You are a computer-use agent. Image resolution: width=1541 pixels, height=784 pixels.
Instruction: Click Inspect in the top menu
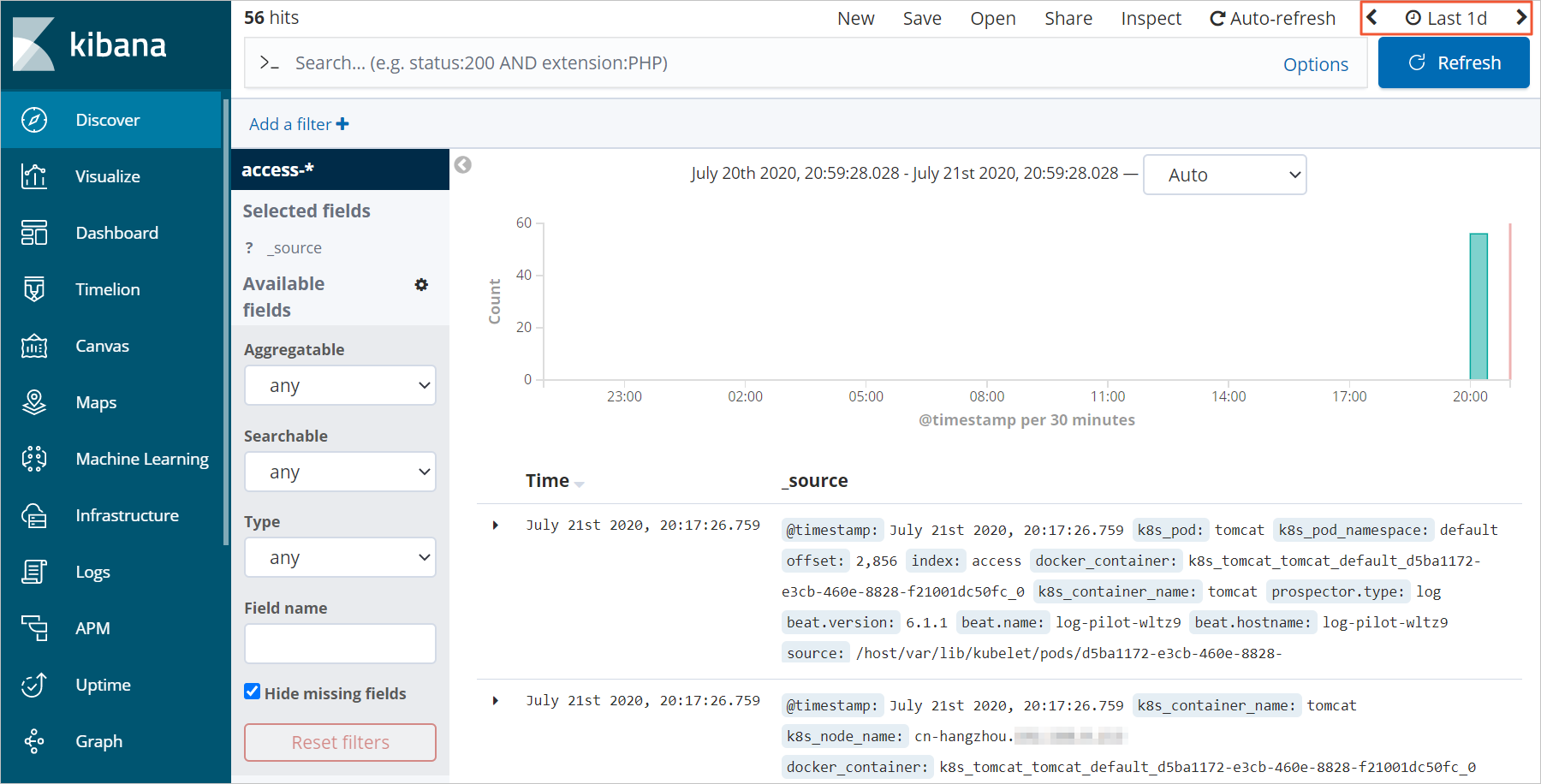[1151, 18]
